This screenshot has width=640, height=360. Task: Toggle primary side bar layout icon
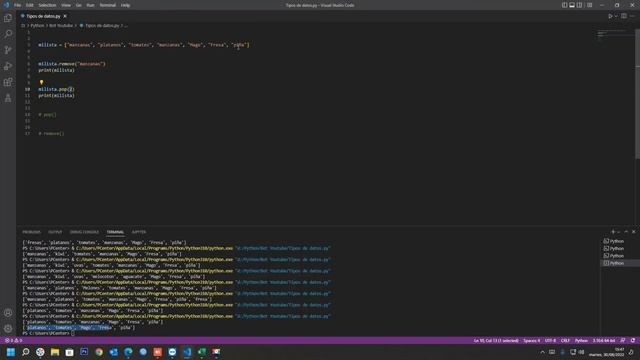[x=564, y=5]
